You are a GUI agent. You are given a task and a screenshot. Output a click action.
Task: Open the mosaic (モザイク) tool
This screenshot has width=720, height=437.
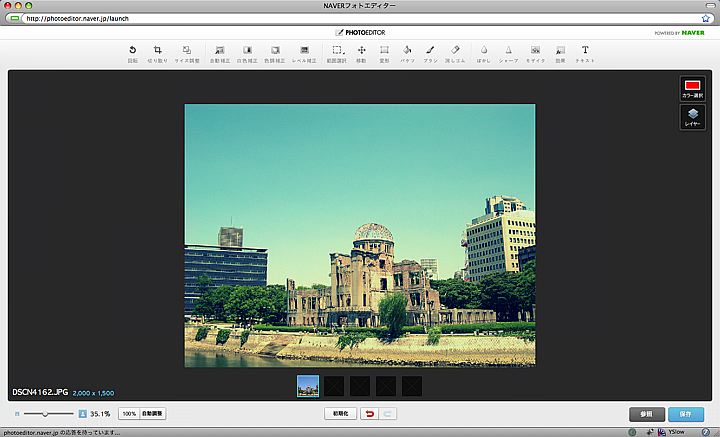pos(536,52)
